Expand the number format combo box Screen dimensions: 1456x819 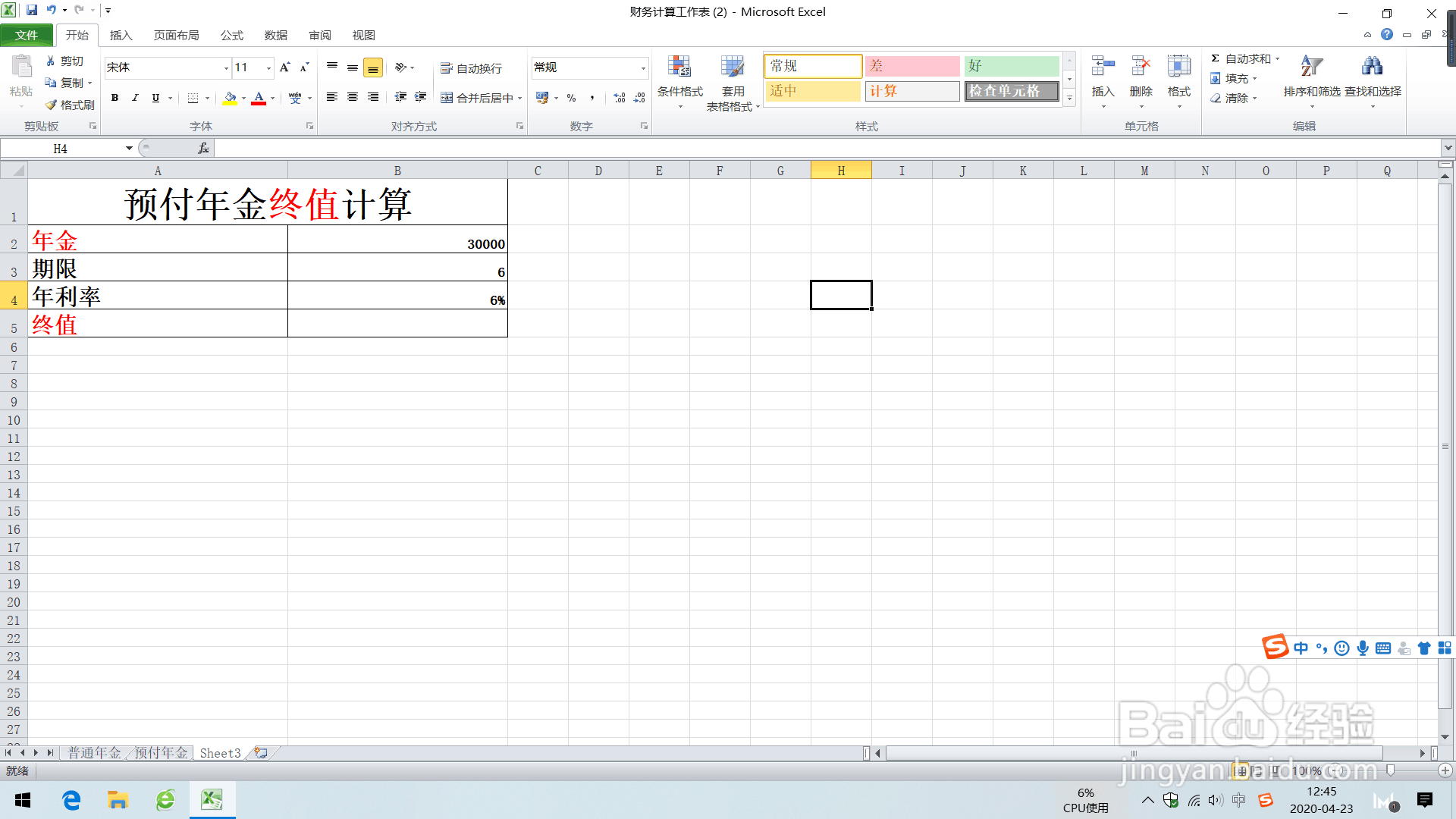tap(643, 68)
